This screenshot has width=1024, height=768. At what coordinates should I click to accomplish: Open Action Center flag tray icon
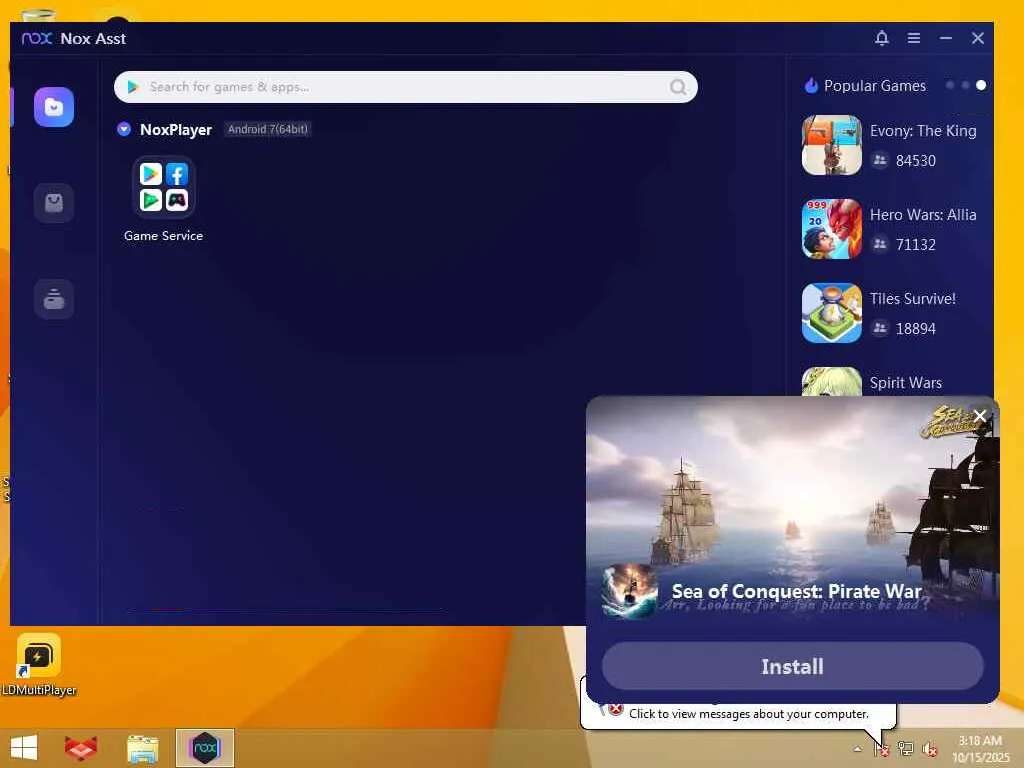[882, 748]
